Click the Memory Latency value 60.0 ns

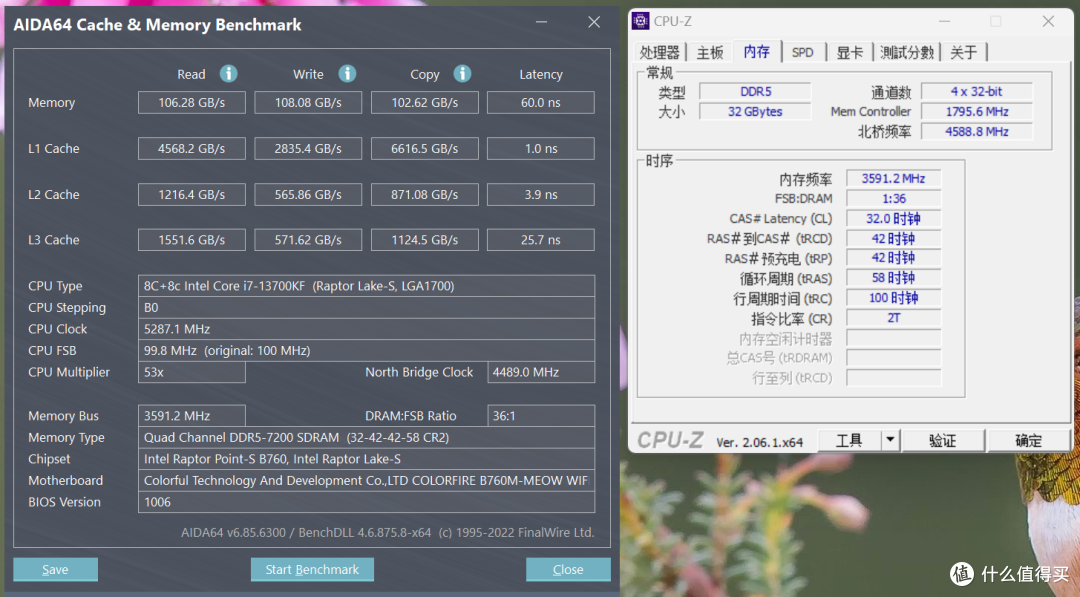(541, 103)
